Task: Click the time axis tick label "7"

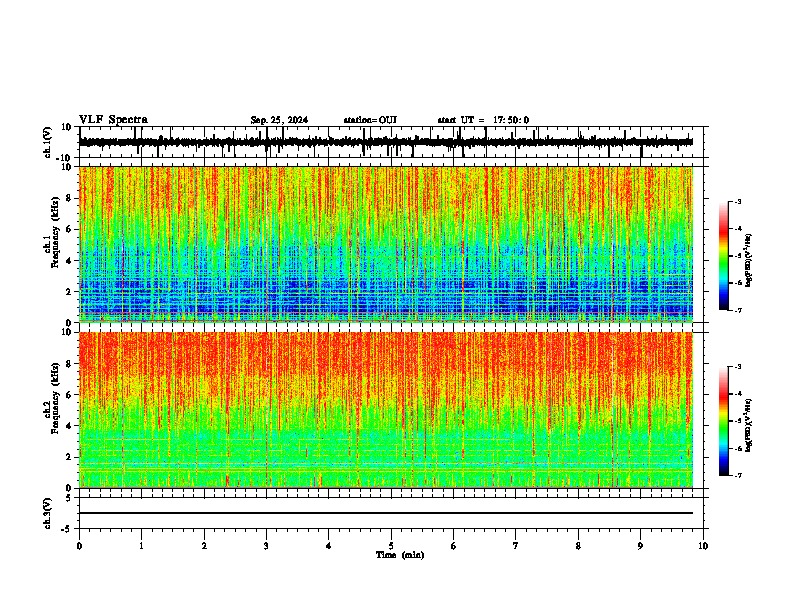Action: (x=515, y=546)
